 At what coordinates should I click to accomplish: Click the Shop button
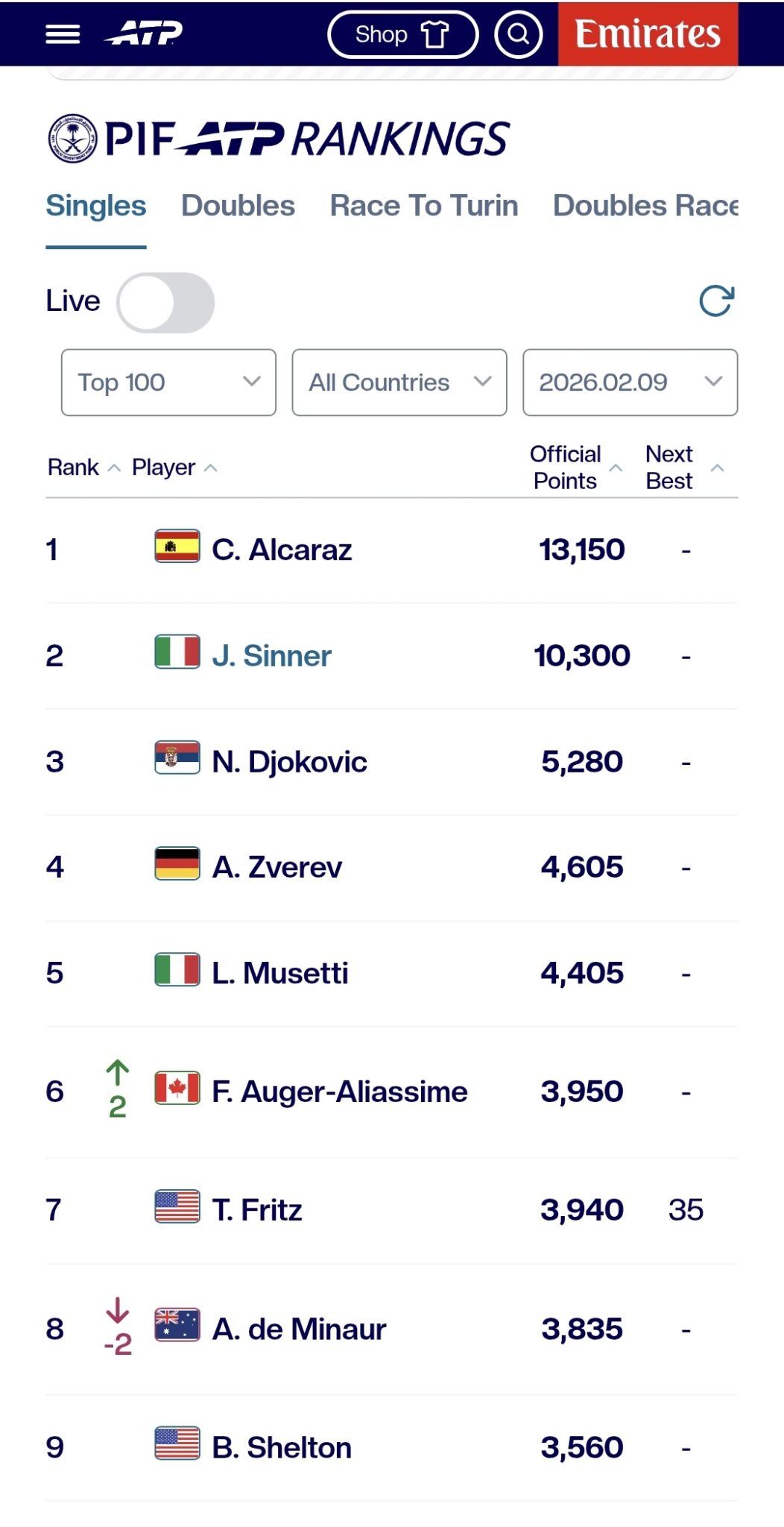pyautogui.click(x=402, y=34)
